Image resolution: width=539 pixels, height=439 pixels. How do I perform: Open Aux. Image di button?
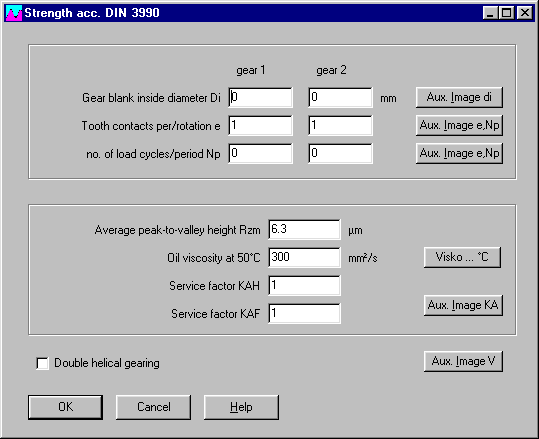(459, 97)
